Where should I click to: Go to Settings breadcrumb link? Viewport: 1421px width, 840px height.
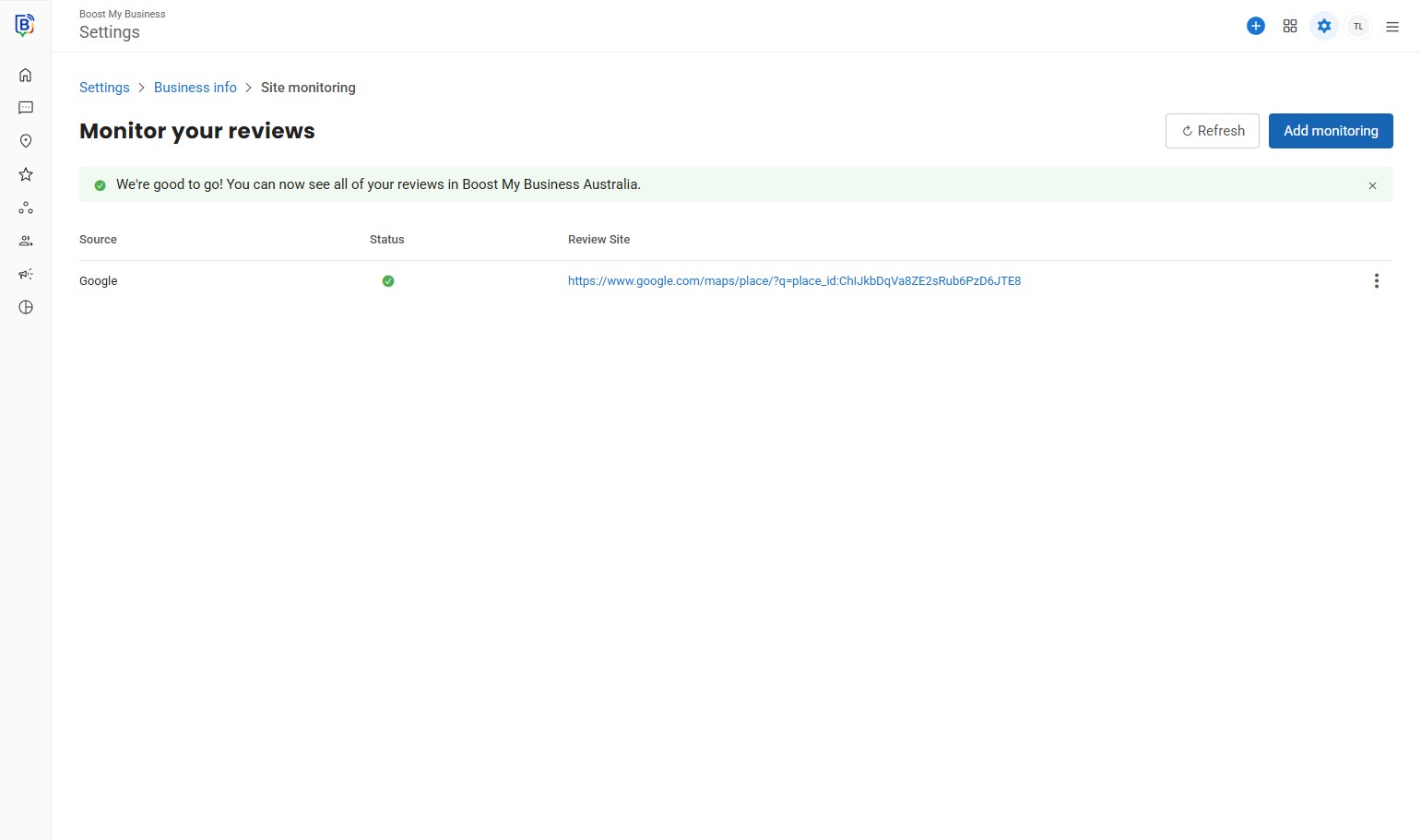pyautogui.click(x=104, y=88)
